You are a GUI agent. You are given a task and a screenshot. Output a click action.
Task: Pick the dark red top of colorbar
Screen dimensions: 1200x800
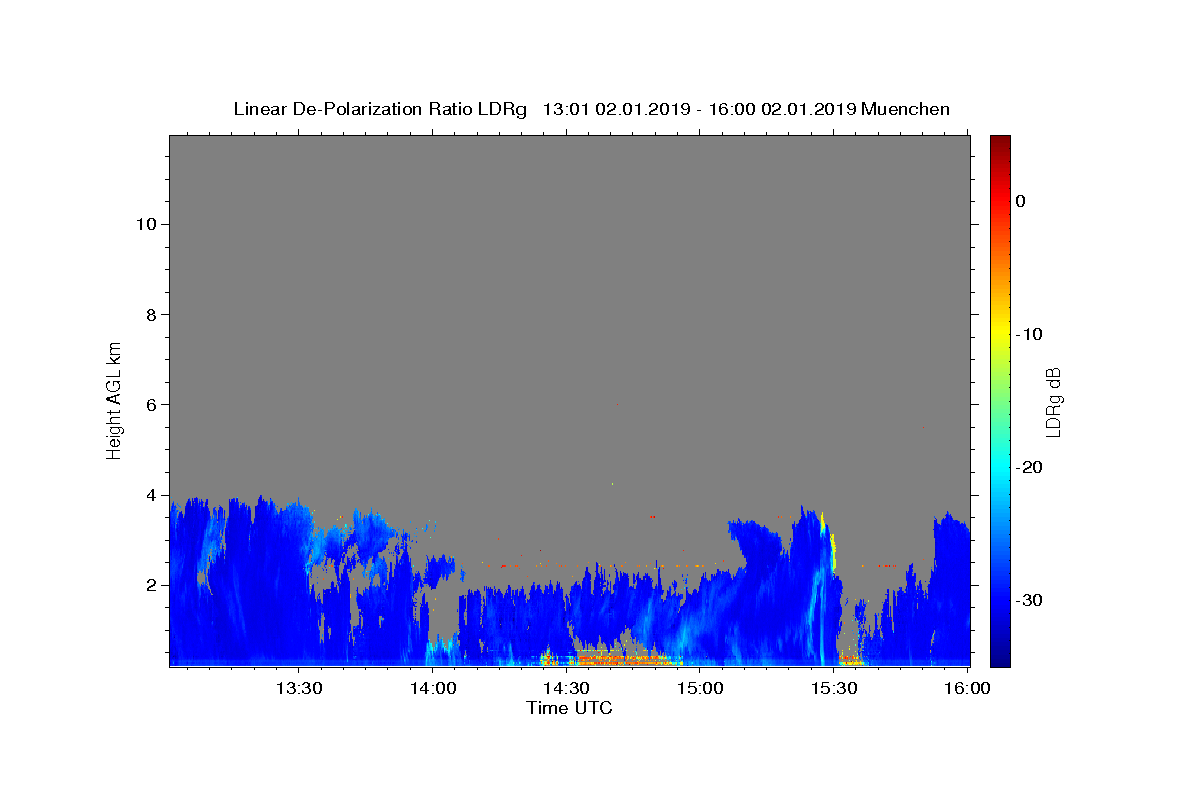(x=1000, y=142)
